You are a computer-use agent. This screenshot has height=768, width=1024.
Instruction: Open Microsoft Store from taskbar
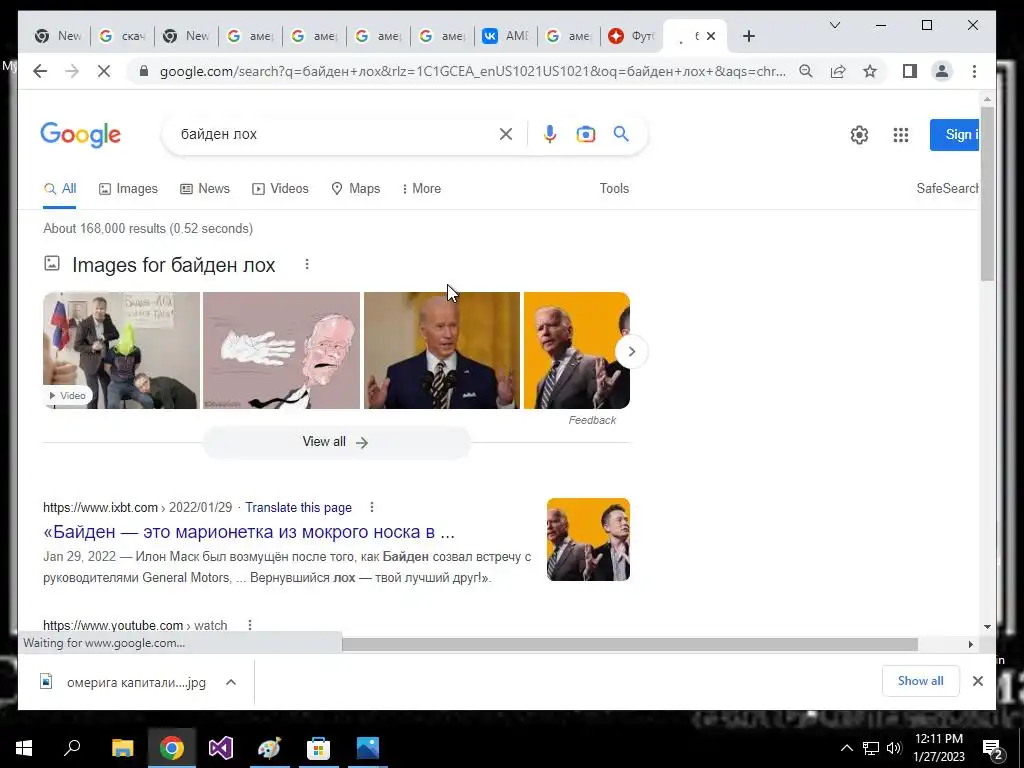coord(318,748)
